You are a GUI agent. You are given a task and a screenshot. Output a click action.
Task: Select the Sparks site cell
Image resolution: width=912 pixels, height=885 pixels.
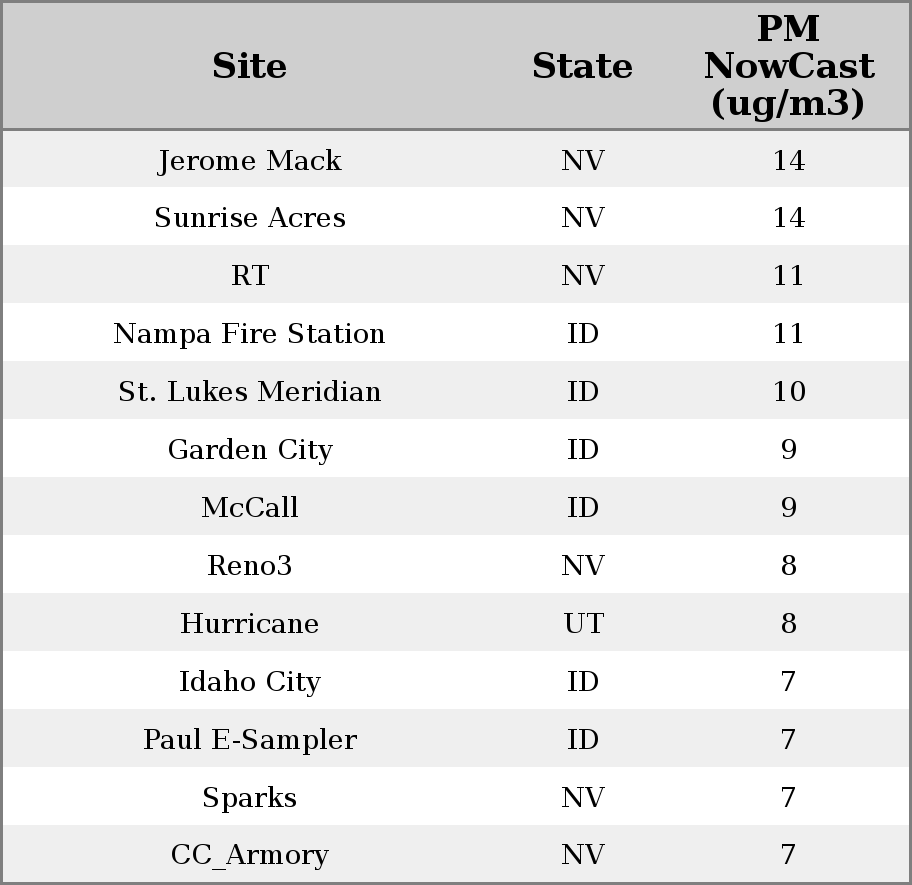(x=250, y=798)
